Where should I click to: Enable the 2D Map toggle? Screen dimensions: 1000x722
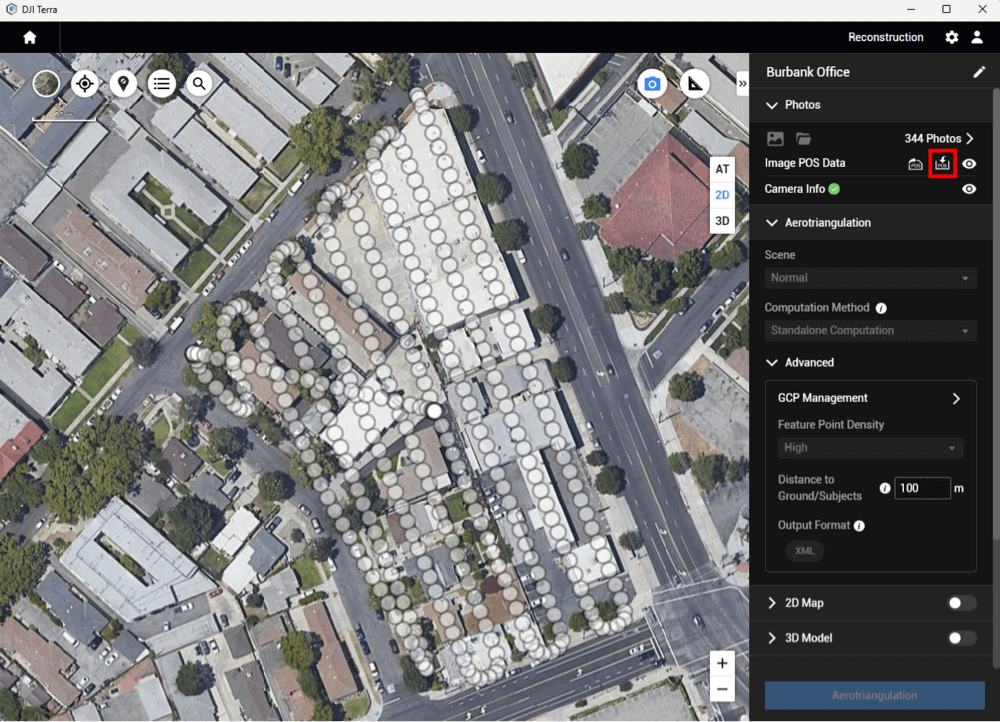pos(962,603)
